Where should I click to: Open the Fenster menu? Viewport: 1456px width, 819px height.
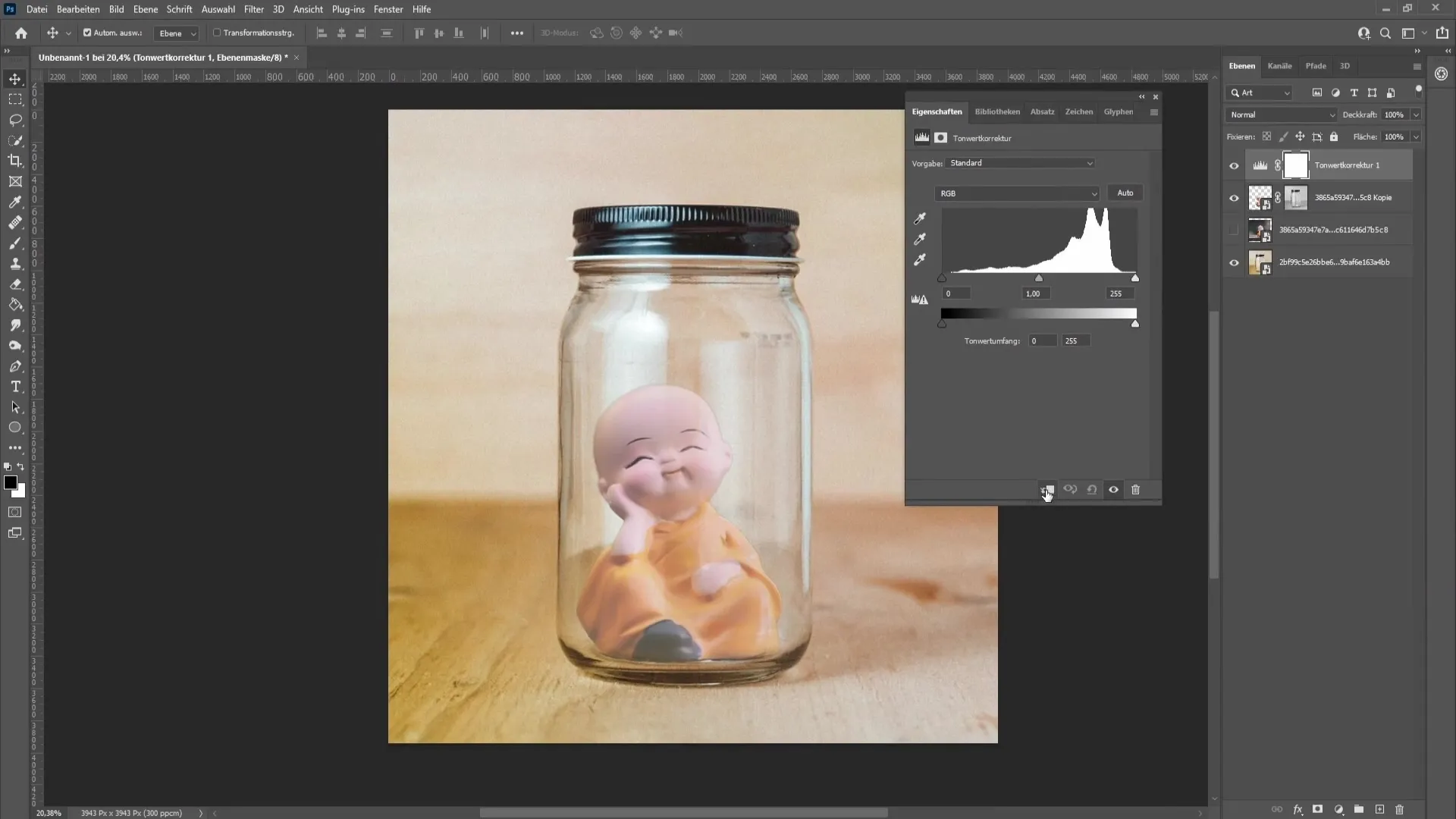(388, 9)
